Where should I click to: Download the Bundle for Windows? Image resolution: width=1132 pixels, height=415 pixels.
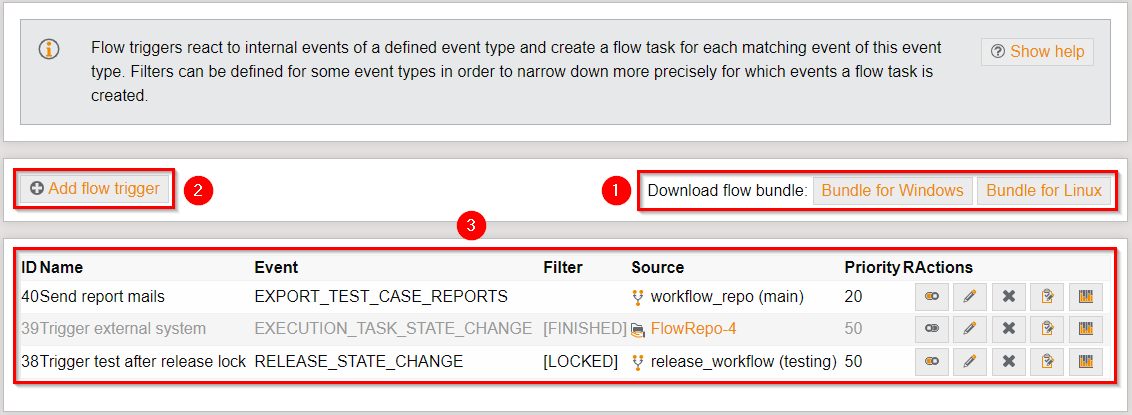(x=892, y=190)
